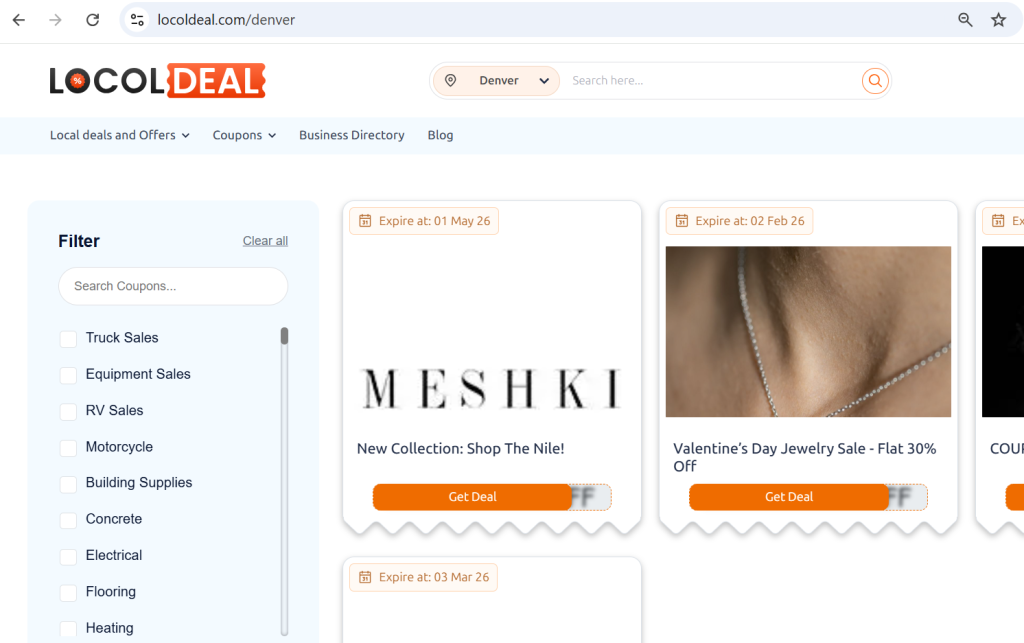
Task: Click the Search Coupons input field
Action: (x=173, y=286)
